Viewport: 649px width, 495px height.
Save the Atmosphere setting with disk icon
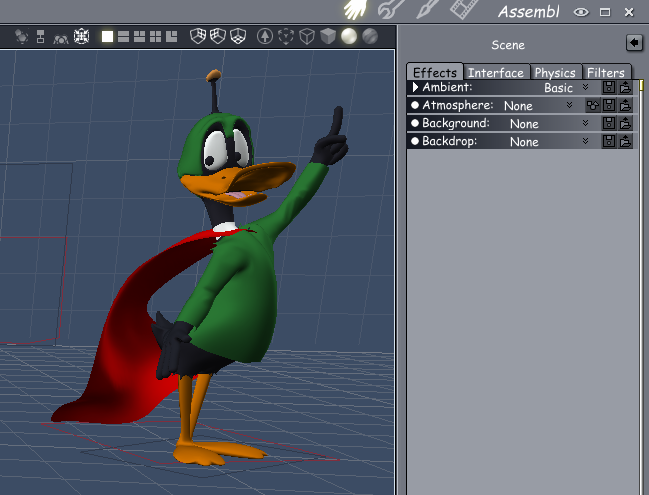coord(609,105)
